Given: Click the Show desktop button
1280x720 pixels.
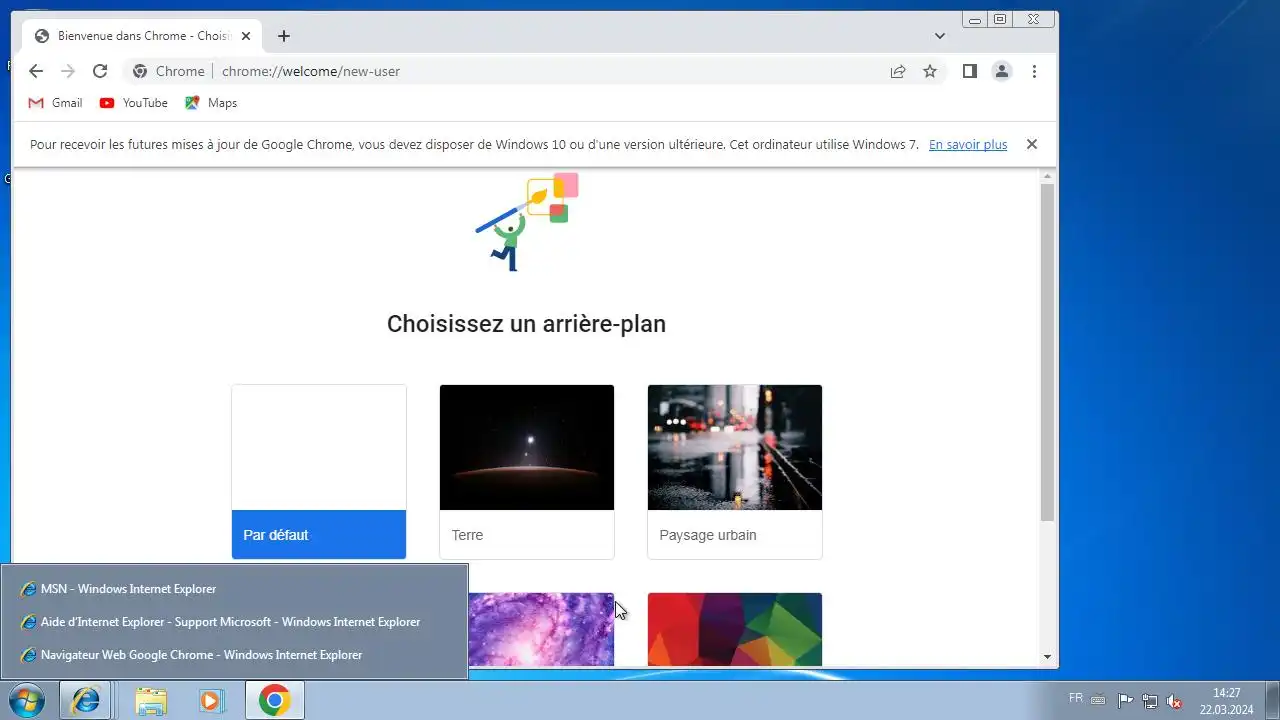Looking at the screenshot, I should click(1272, 700).
